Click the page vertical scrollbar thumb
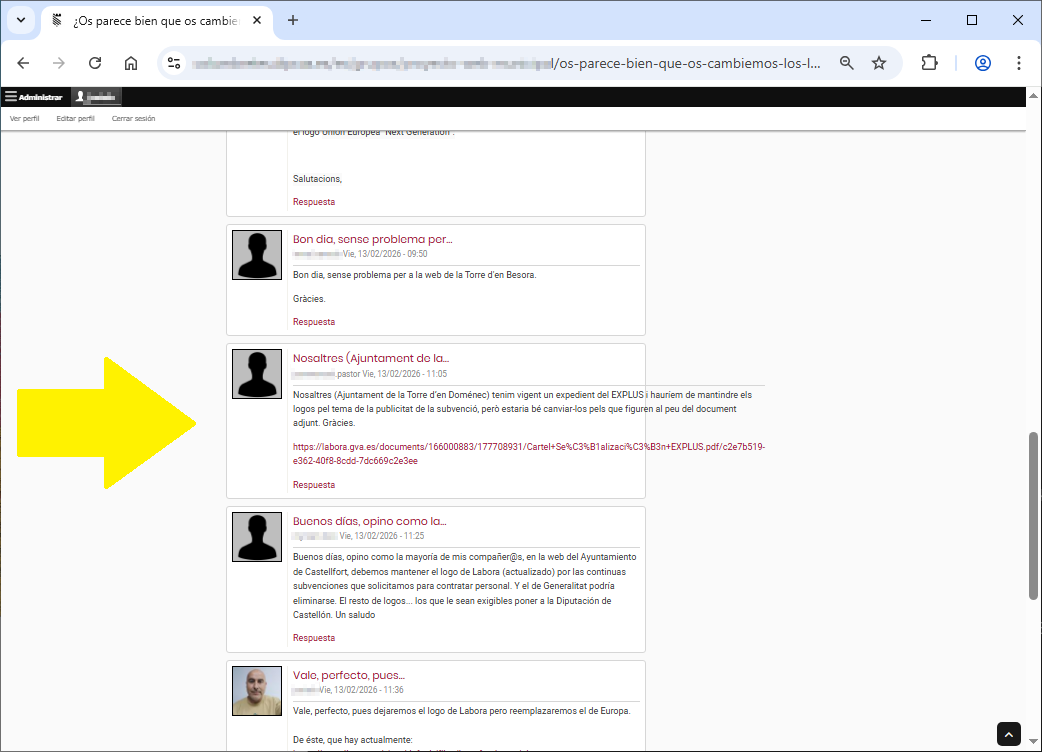This screenshot has height=752, width=1042. coord(1033,516)
